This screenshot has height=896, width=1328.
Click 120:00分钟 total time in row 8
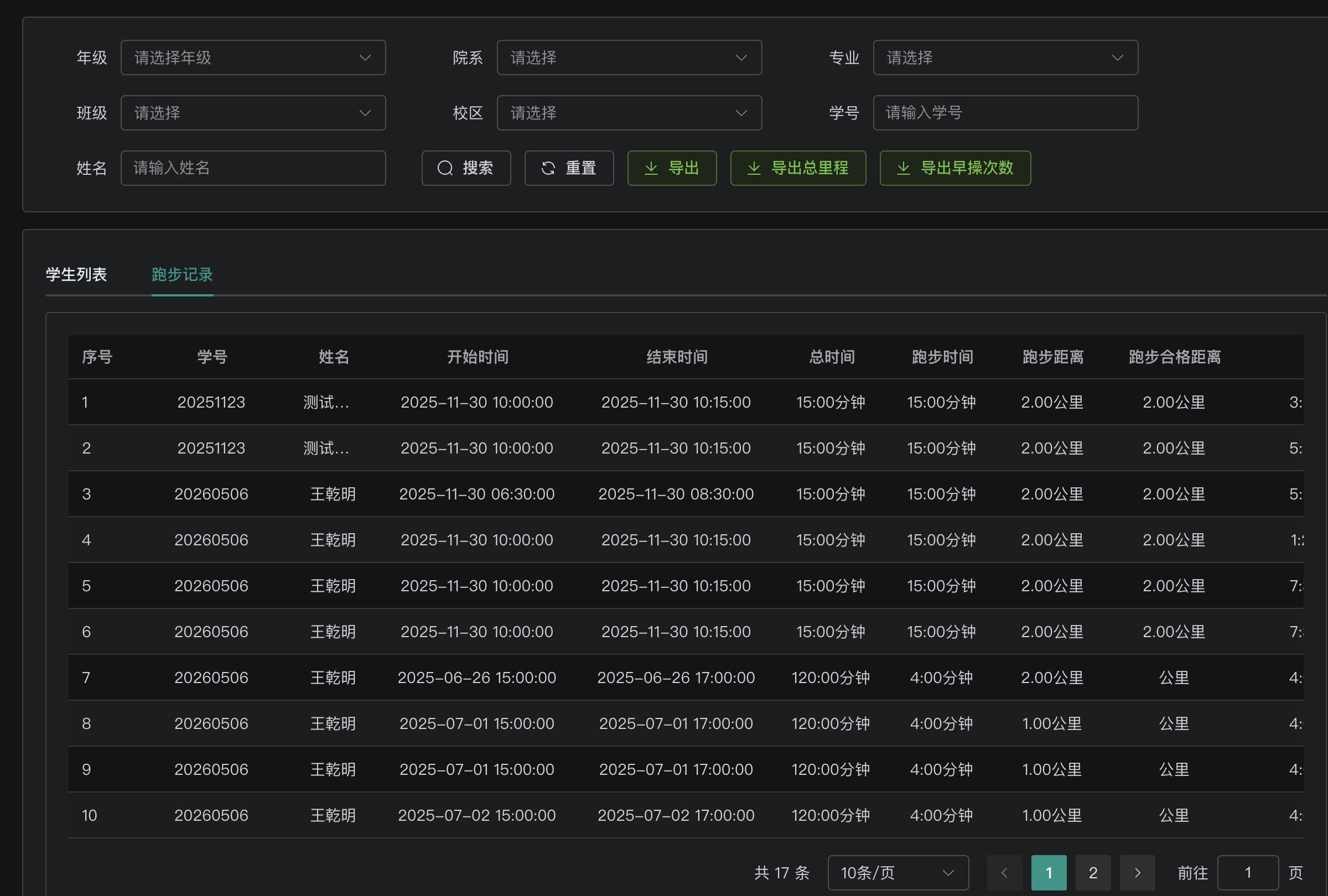coord(831,723)
